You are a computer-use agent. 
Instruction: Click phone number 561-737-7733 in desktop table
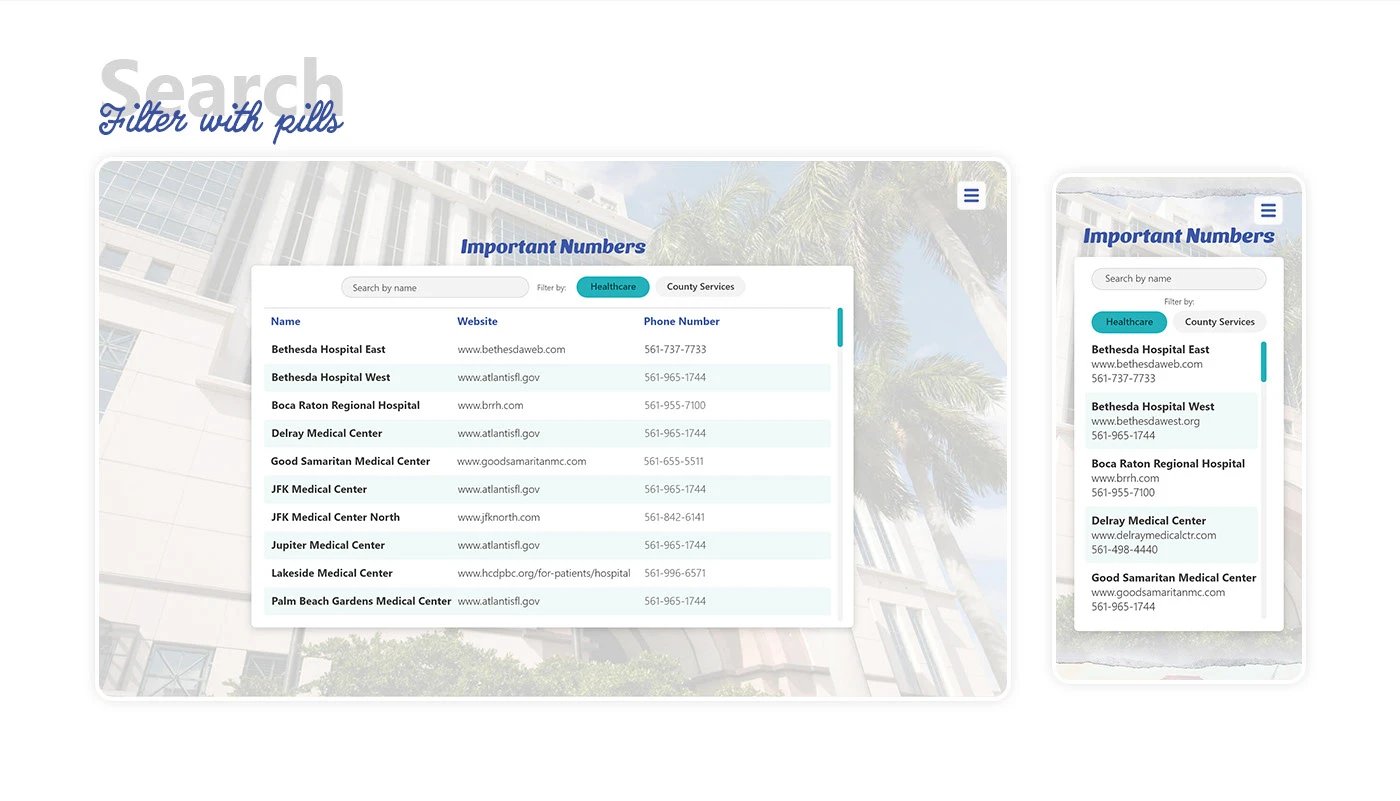[675, 350]
